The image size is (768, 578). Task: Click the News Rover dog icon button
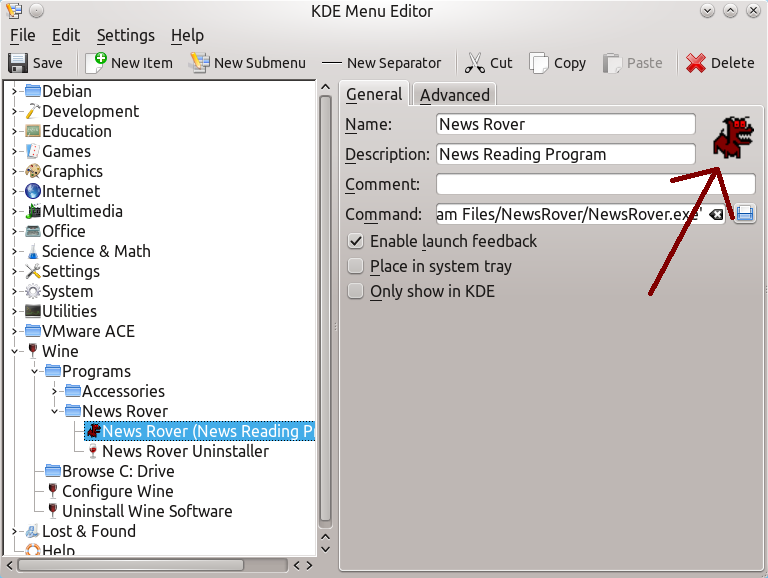(x=732, y=138)
